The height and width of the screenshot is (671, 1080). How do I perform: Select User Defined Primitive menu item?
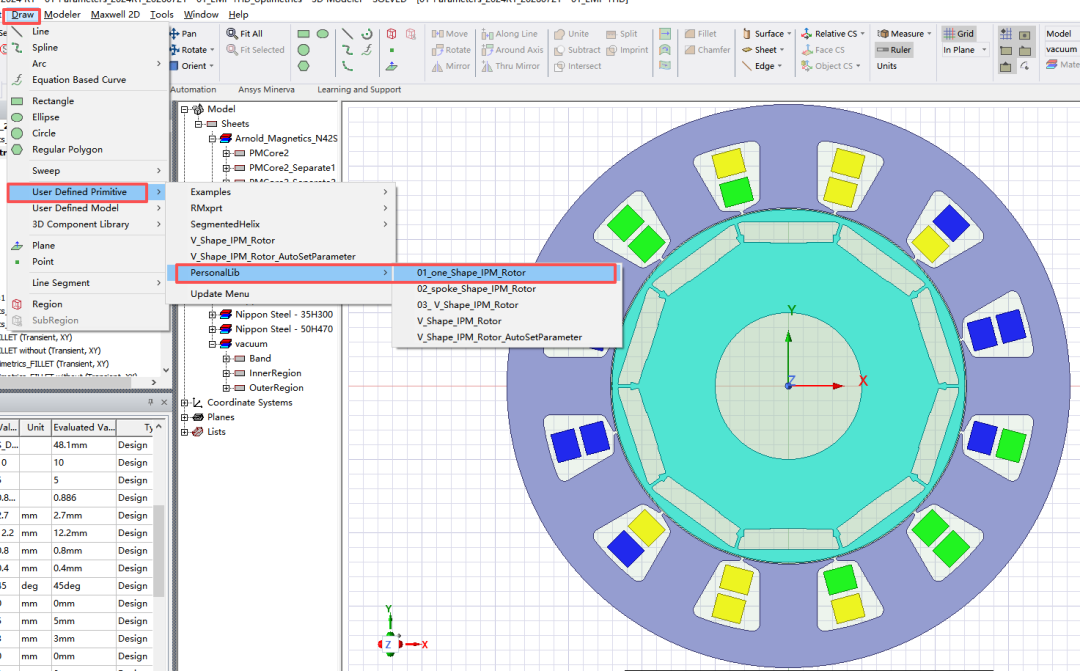[x=88, y=192]
